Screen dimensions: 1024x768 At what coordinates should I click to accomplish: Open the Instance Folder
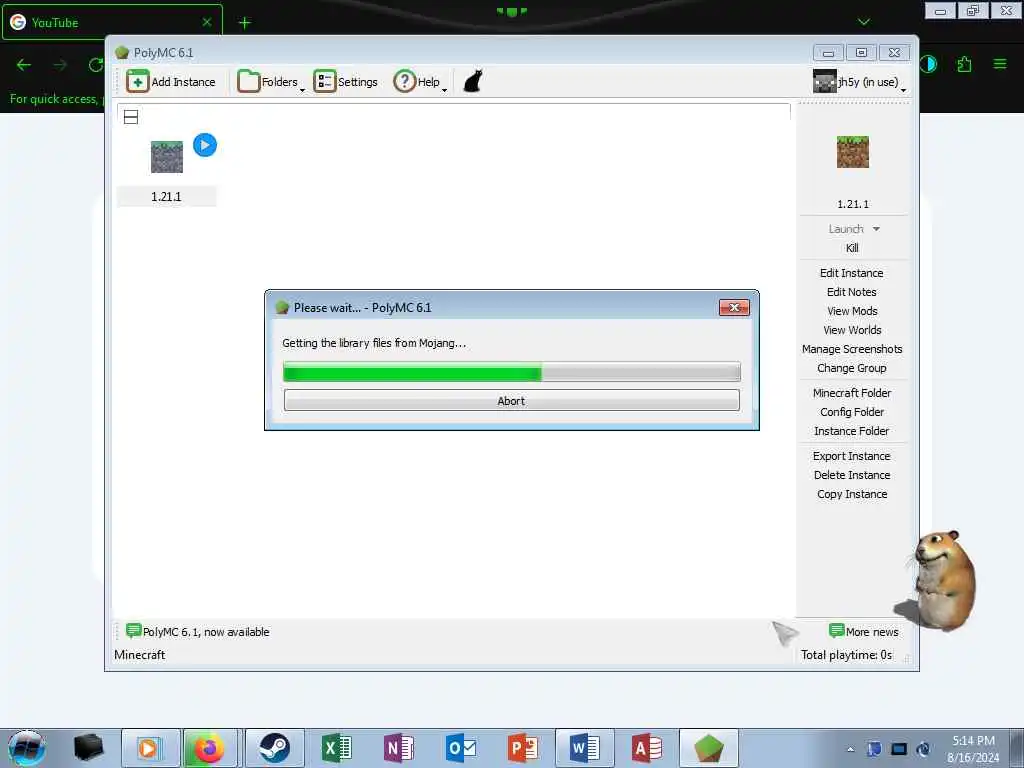point(852,430)
